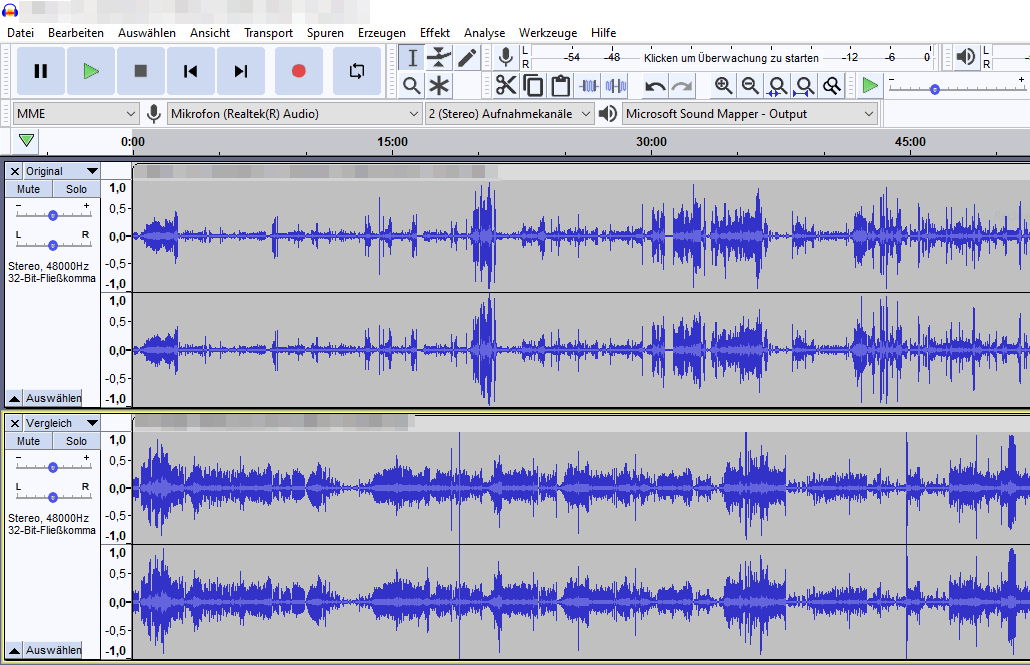
Task: Click the Undo arrow icon
Action: [655, 86]
